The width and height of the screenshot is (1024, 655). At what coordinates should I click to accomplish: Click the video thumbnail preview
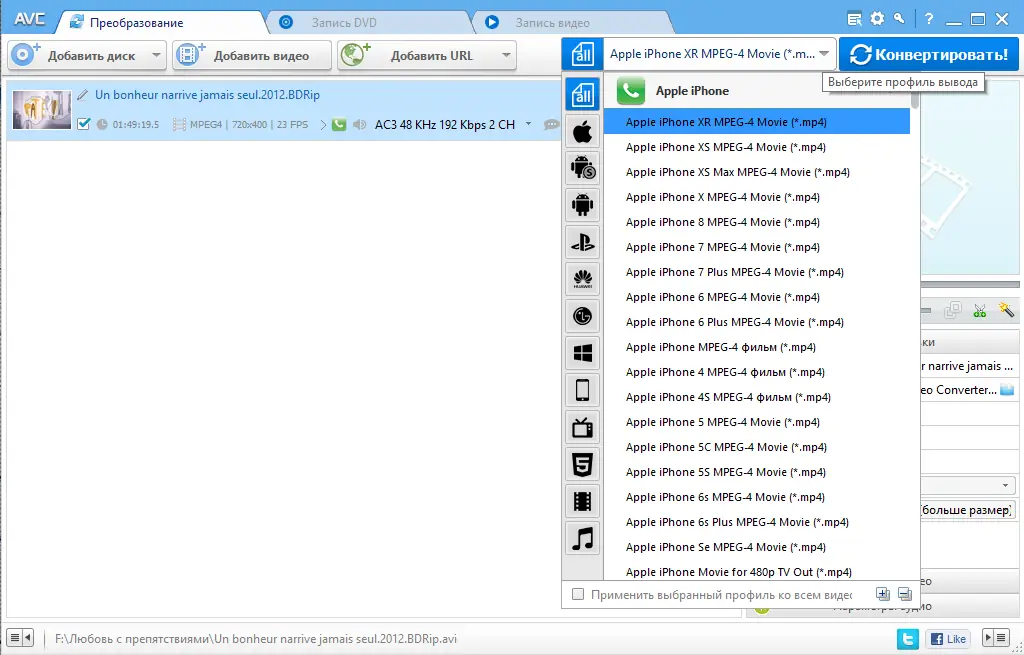click(x=42, y=110)
